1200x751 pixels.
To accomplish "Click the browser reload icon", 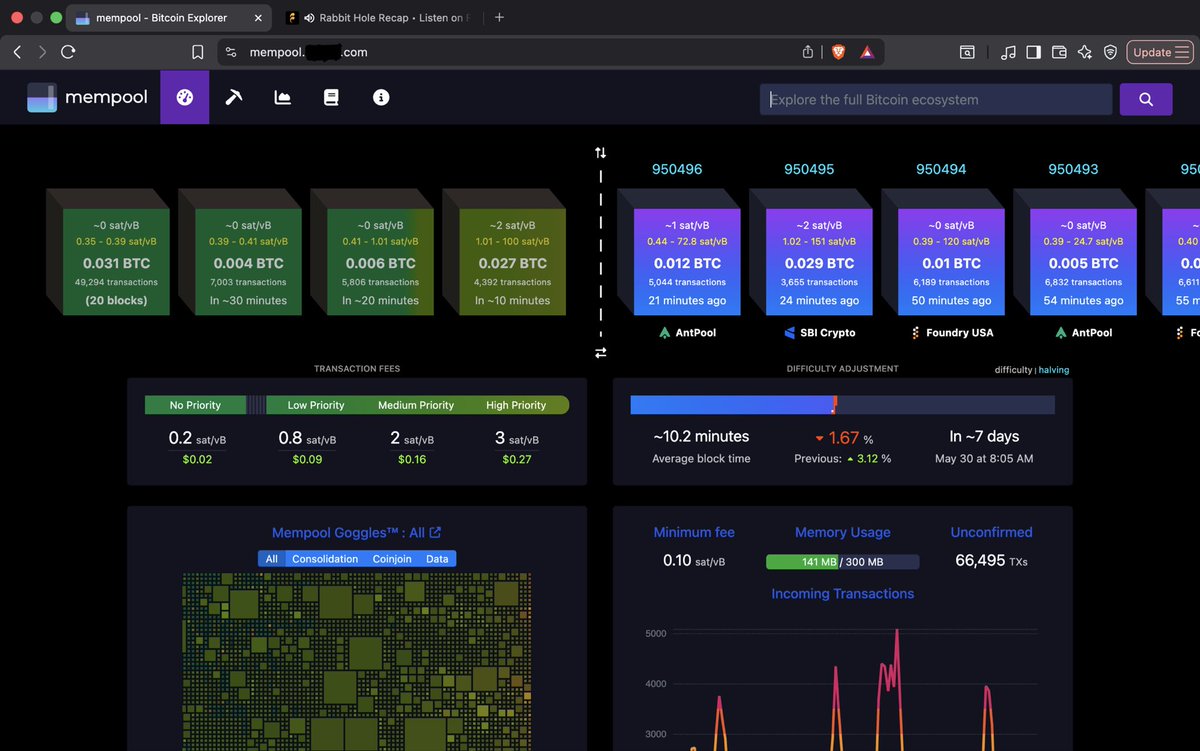I will click(69, 52).
